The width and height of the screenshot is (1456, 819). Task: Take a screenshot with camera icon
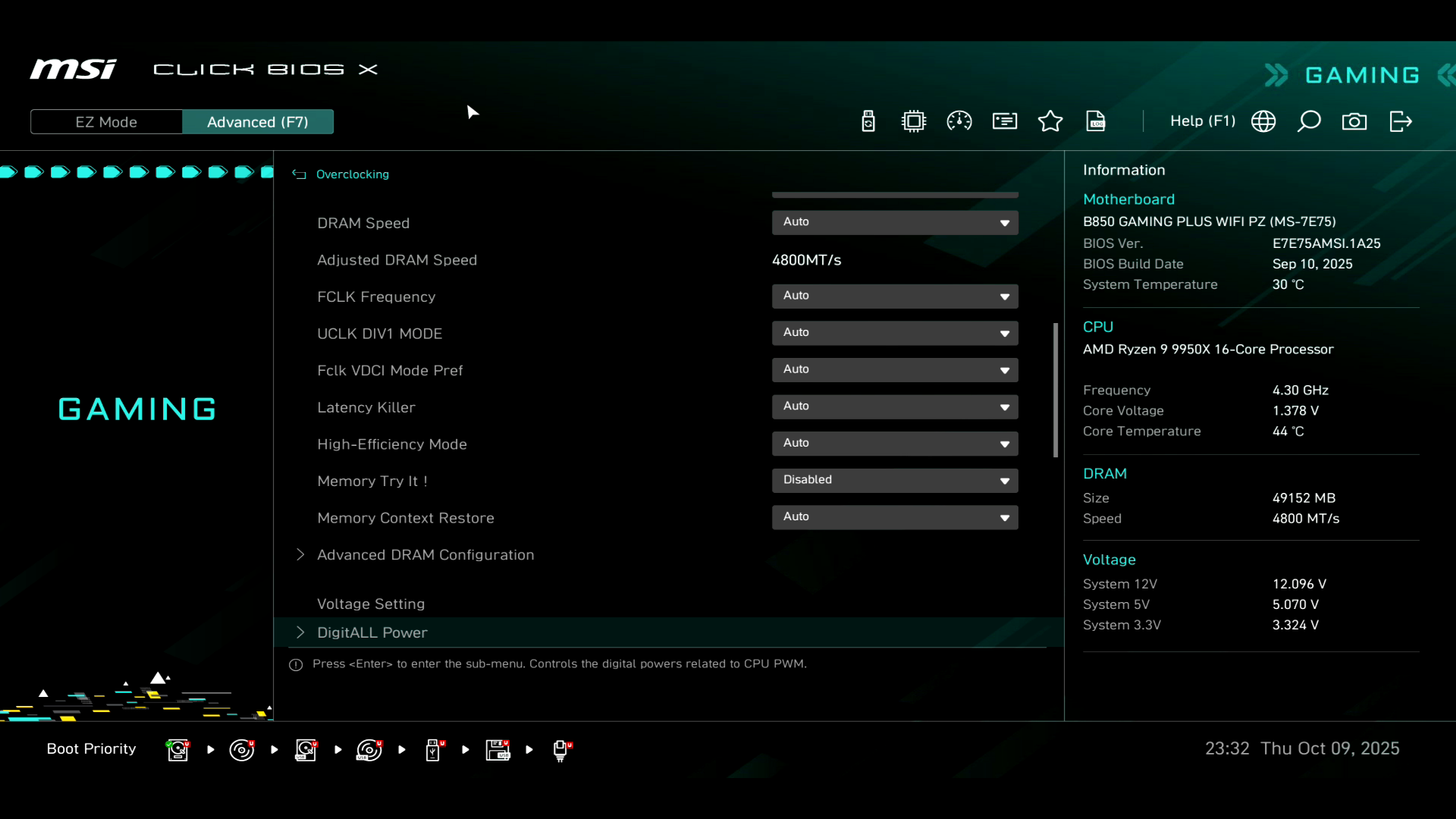(x=1354, y=121)
